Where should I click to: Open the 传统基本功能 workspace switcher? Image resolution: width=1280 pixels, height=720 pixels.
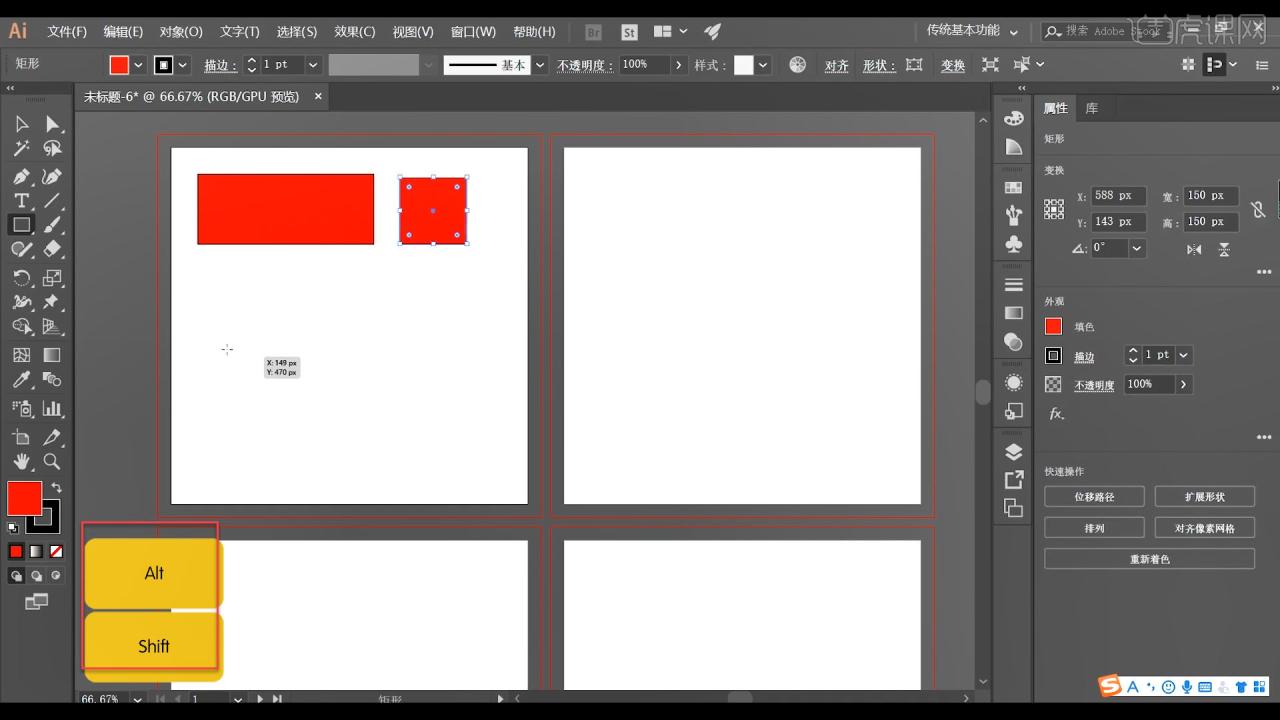coord(972,30)
